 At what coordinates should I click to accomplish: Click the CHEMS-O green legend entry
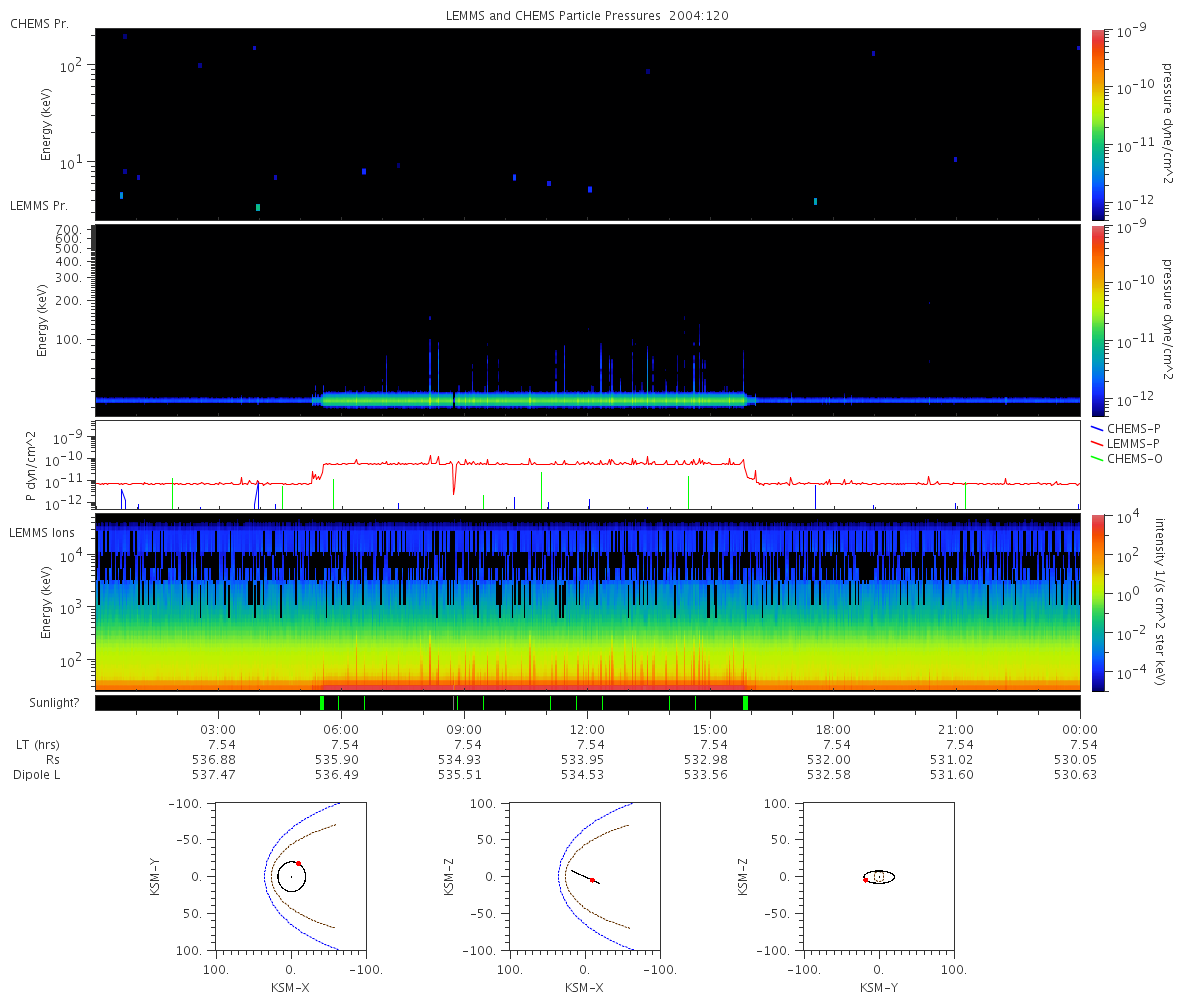pyautogui.click(x=1126, y=458)
